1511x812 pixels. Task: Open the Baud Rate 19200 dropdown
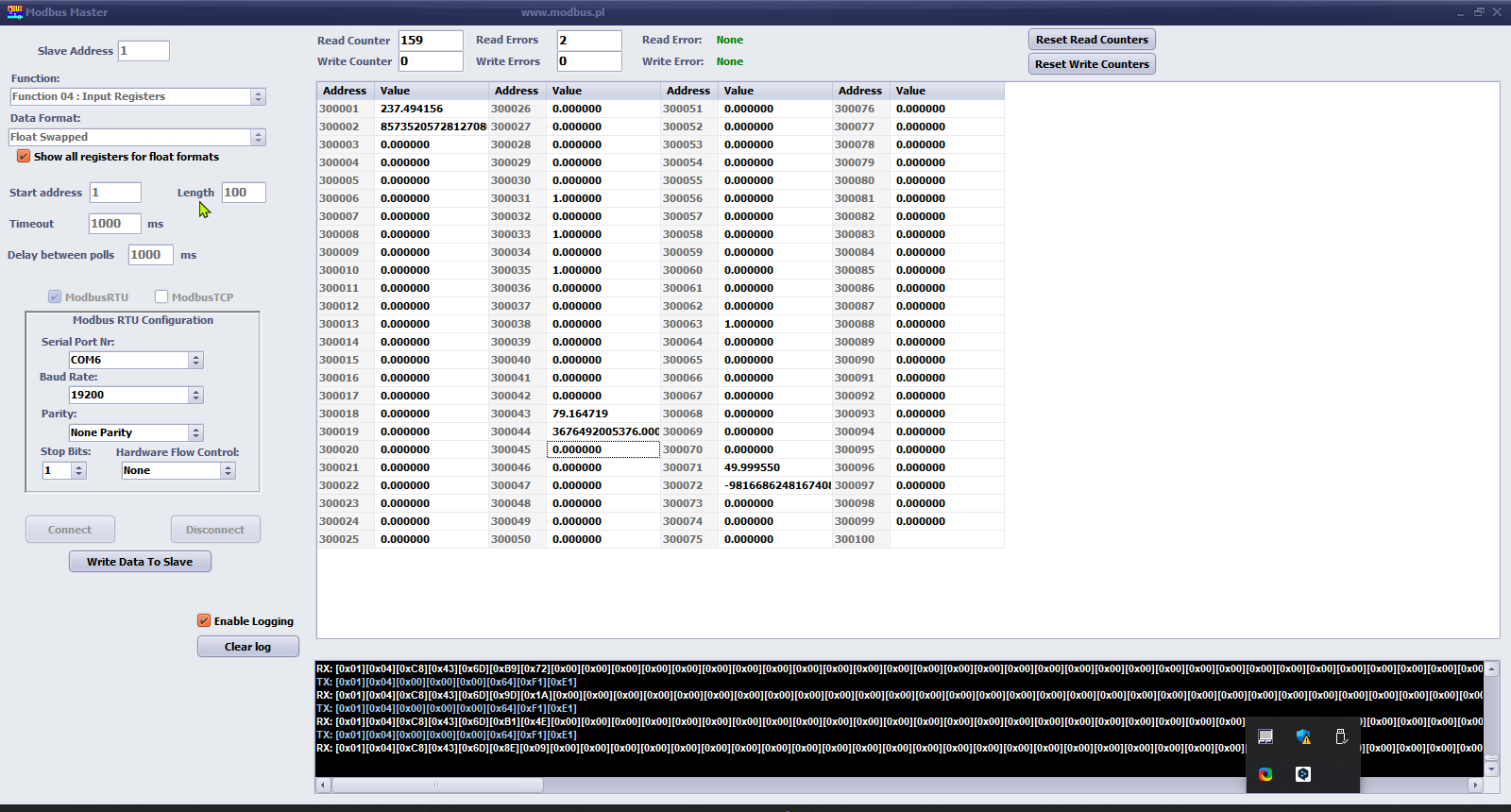coord(136,395)
